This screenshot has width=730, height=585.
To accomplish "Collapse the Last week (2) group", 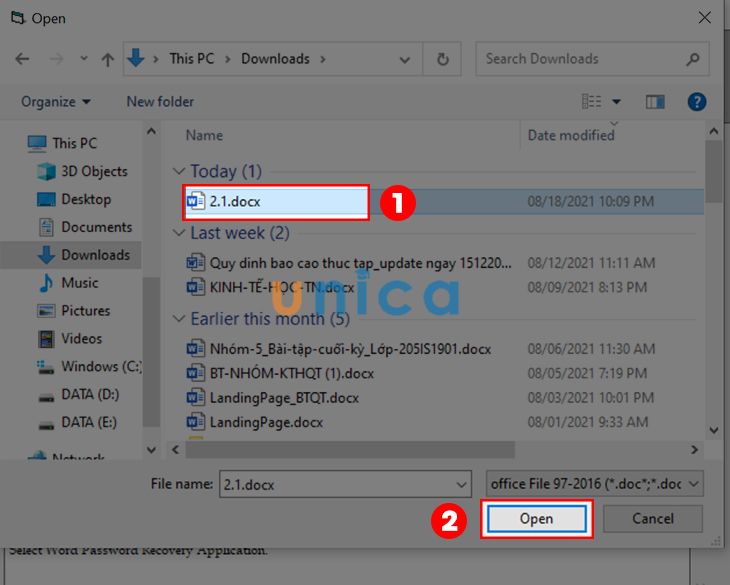I will [179, 233].
